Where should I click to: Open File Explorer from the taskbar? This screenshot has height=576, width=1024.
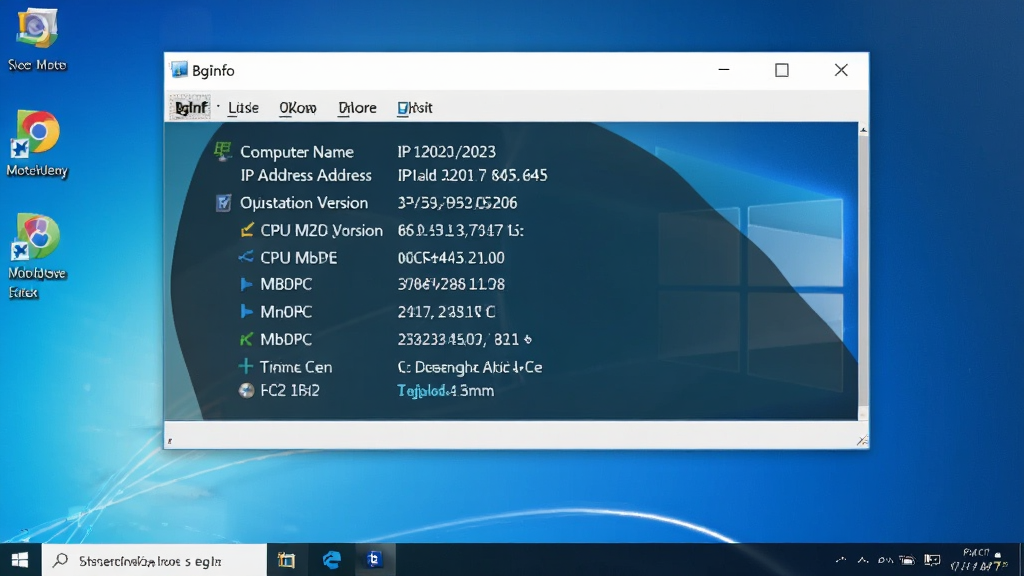(x=286, y=560)
